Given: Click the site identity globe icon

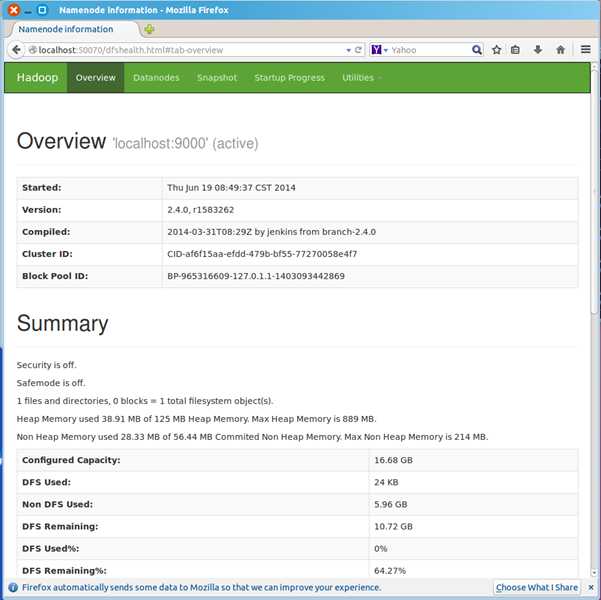Looking at the screenshot, I should coord(33,50).
